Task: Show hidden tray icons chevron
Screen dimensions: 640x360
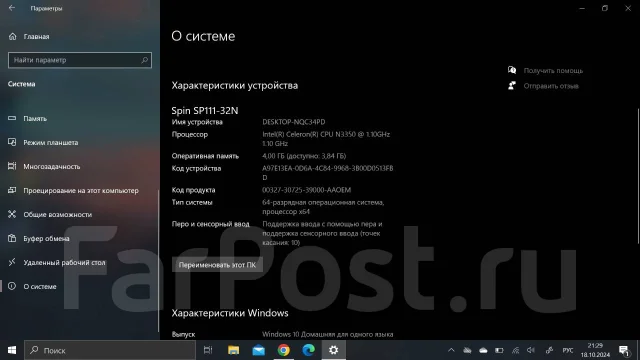Action: [451, 350]
